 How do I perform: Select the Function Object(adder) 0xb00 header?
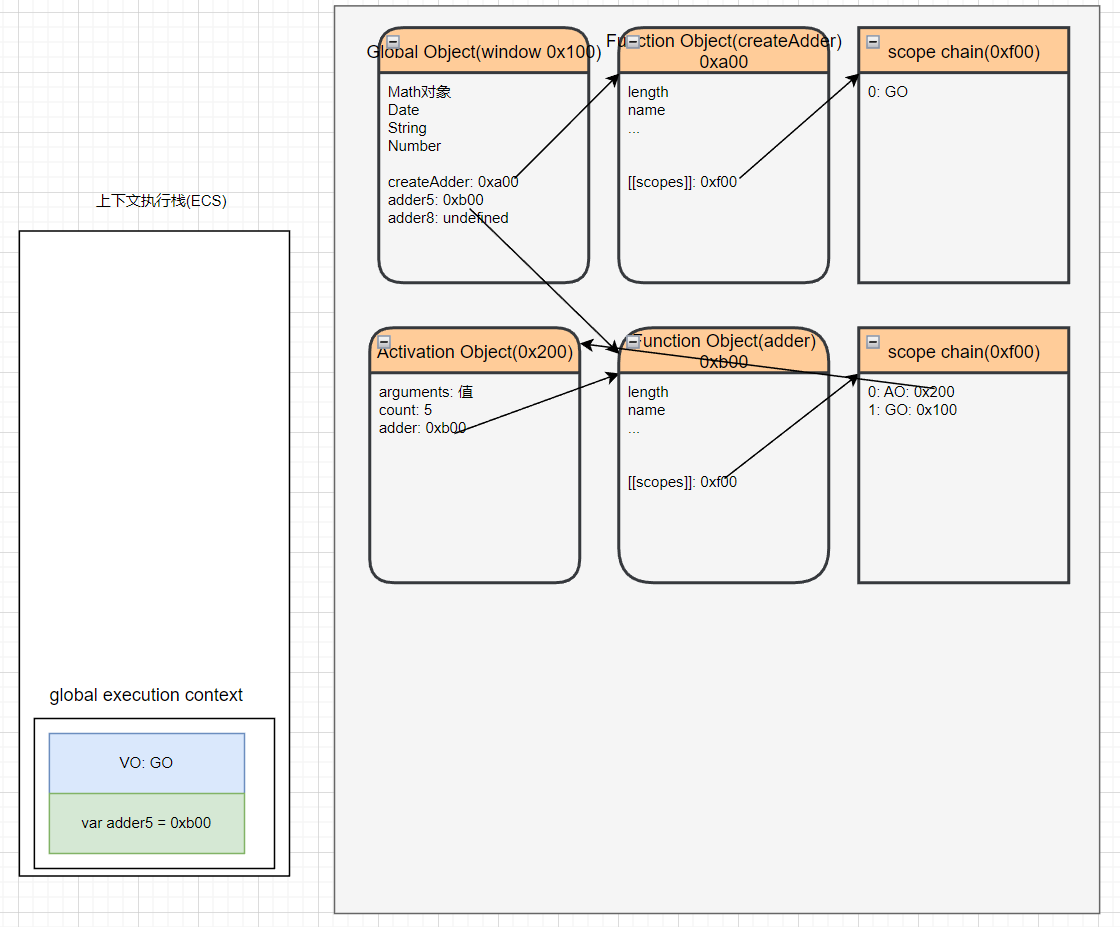724,351
